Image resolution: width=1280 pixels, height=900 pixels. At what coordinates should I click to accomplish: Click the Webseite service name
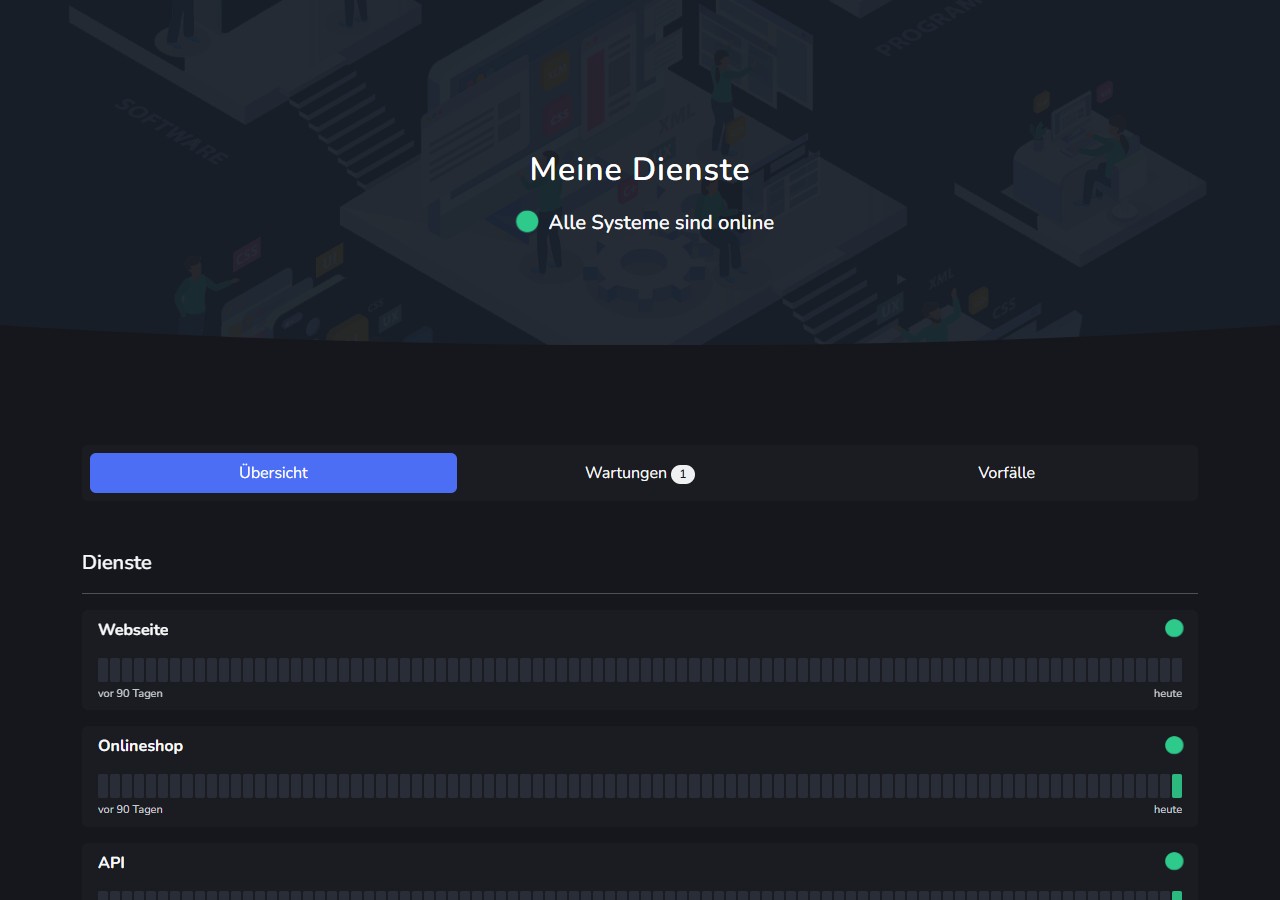(133, 630)
